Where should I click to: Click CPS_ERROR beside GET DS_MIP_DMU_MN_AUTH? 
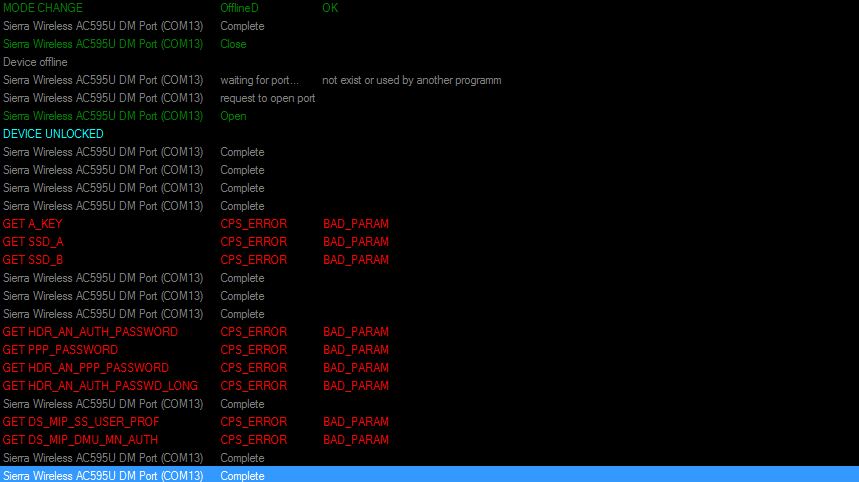click(x=254, y=439)
